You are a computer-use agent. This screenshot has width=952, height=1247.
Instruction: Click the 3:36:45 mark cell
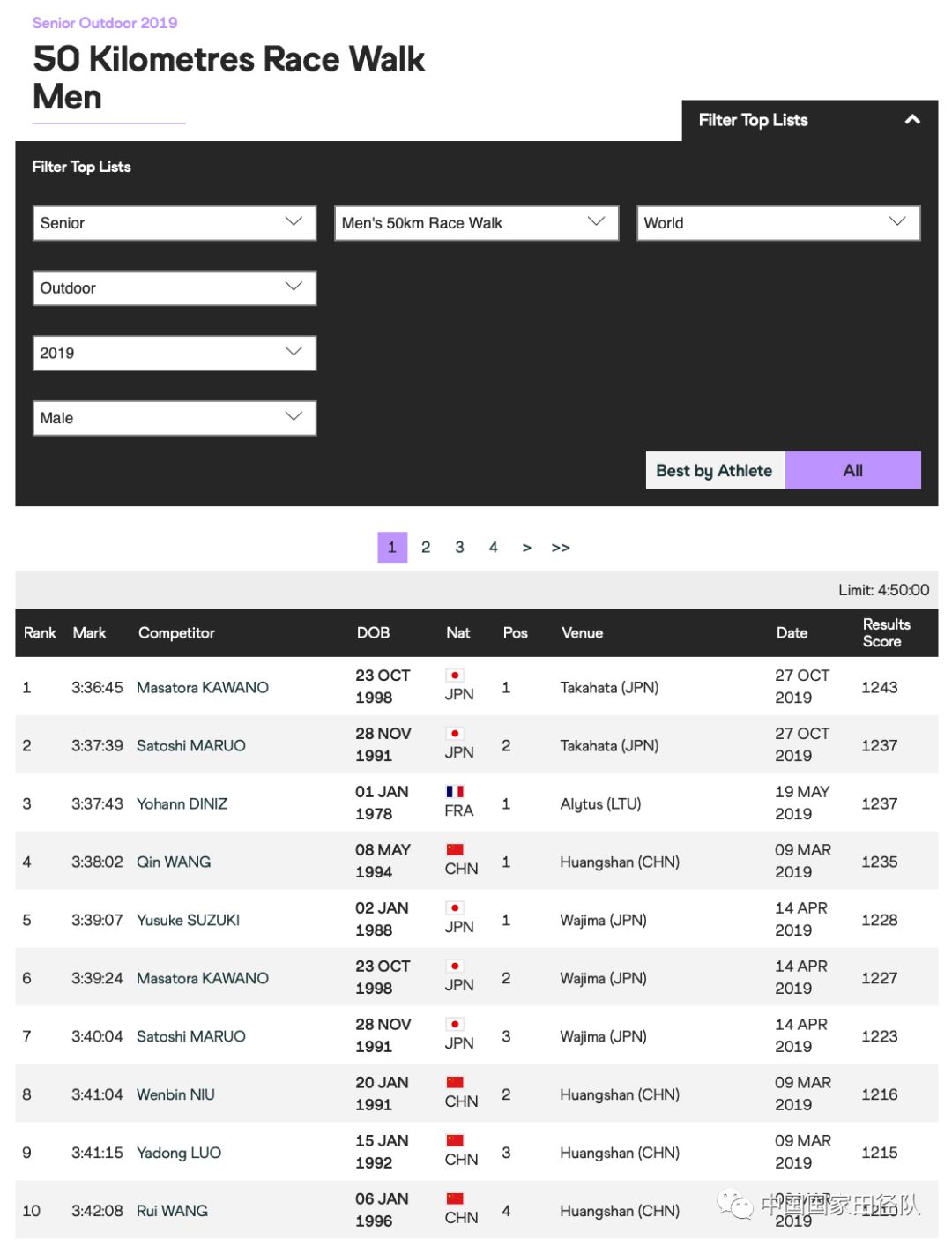click(x=97, y=687)
